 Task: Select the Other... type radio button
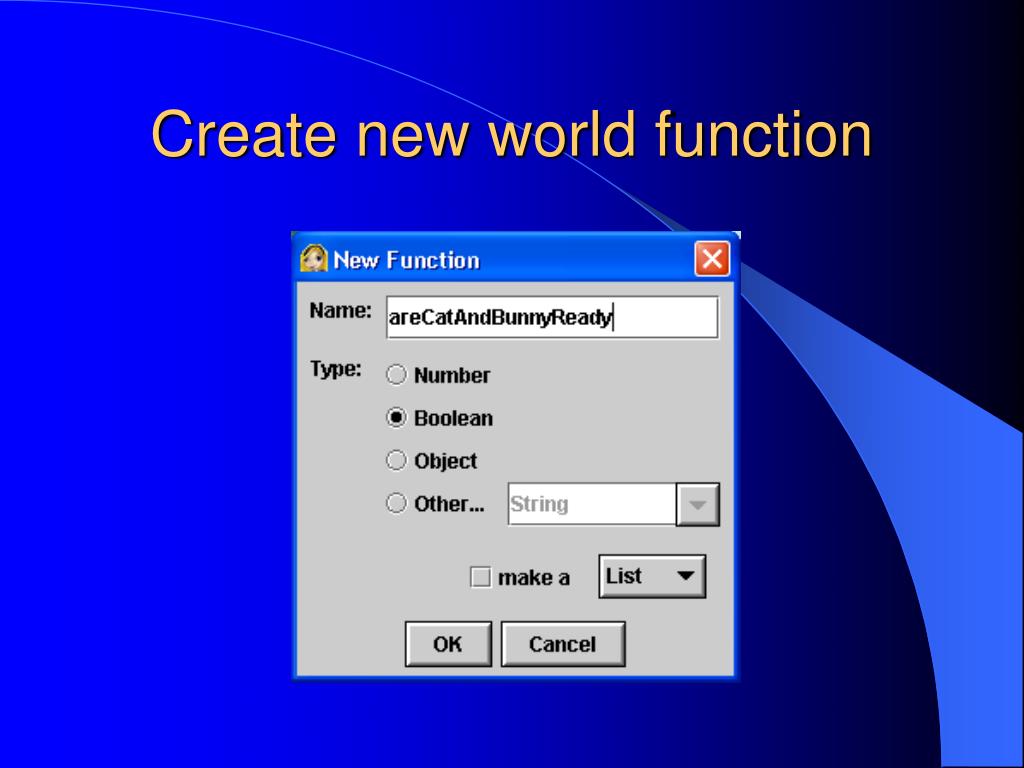coord(396,504)
